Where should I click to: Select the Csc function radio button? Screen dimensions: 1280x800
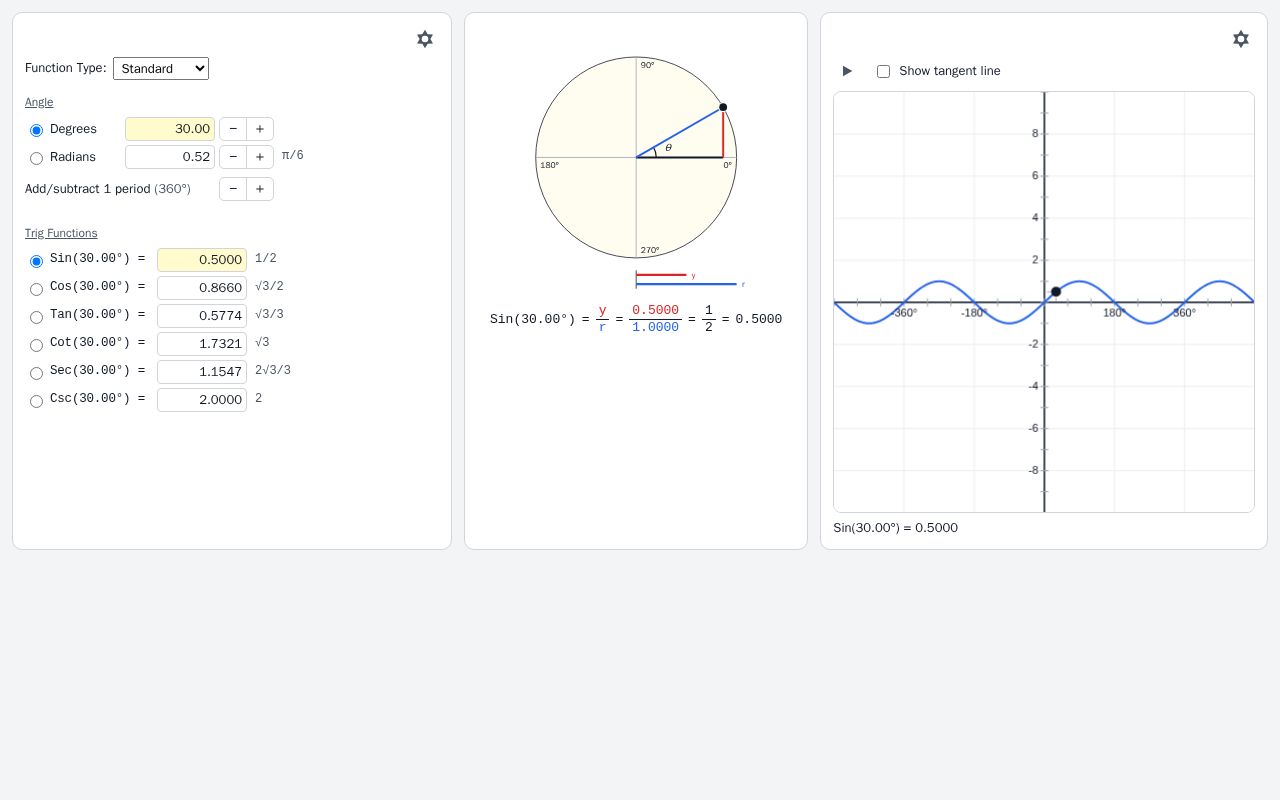click(x=37, y=401)
